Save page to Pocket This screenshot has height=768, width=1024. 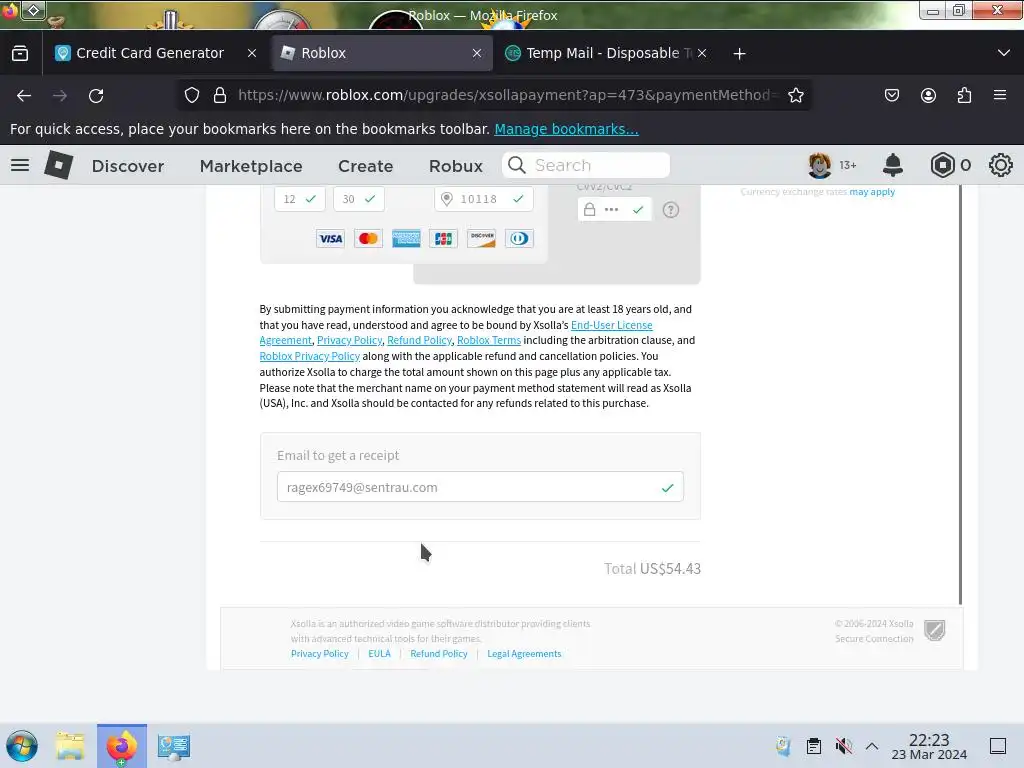[x=891, y=95]
